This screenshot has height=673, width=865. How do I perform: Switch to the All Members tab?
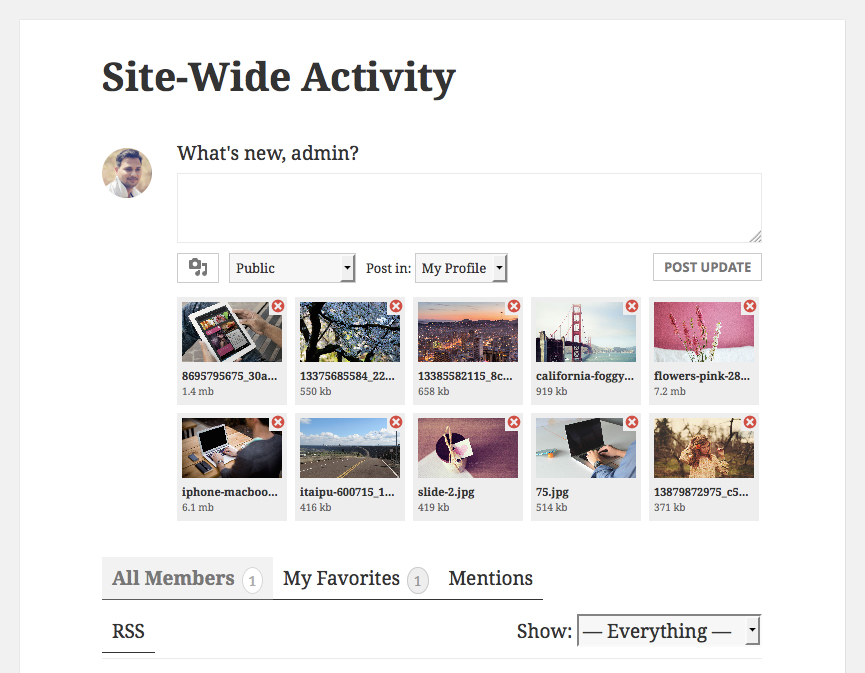pyautogui.click(x=173, y=578)
